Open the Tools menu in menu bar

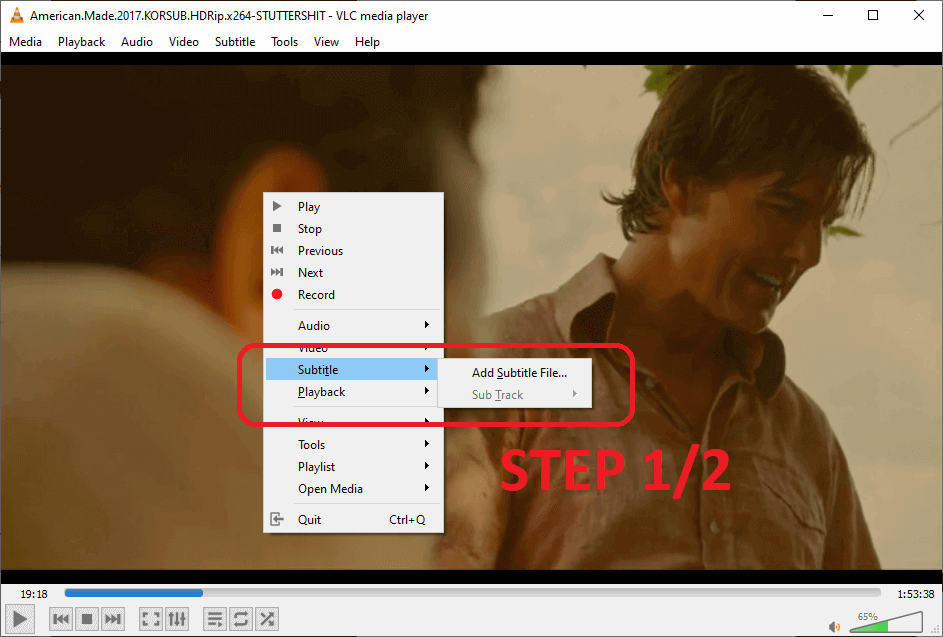coord(284,42)
